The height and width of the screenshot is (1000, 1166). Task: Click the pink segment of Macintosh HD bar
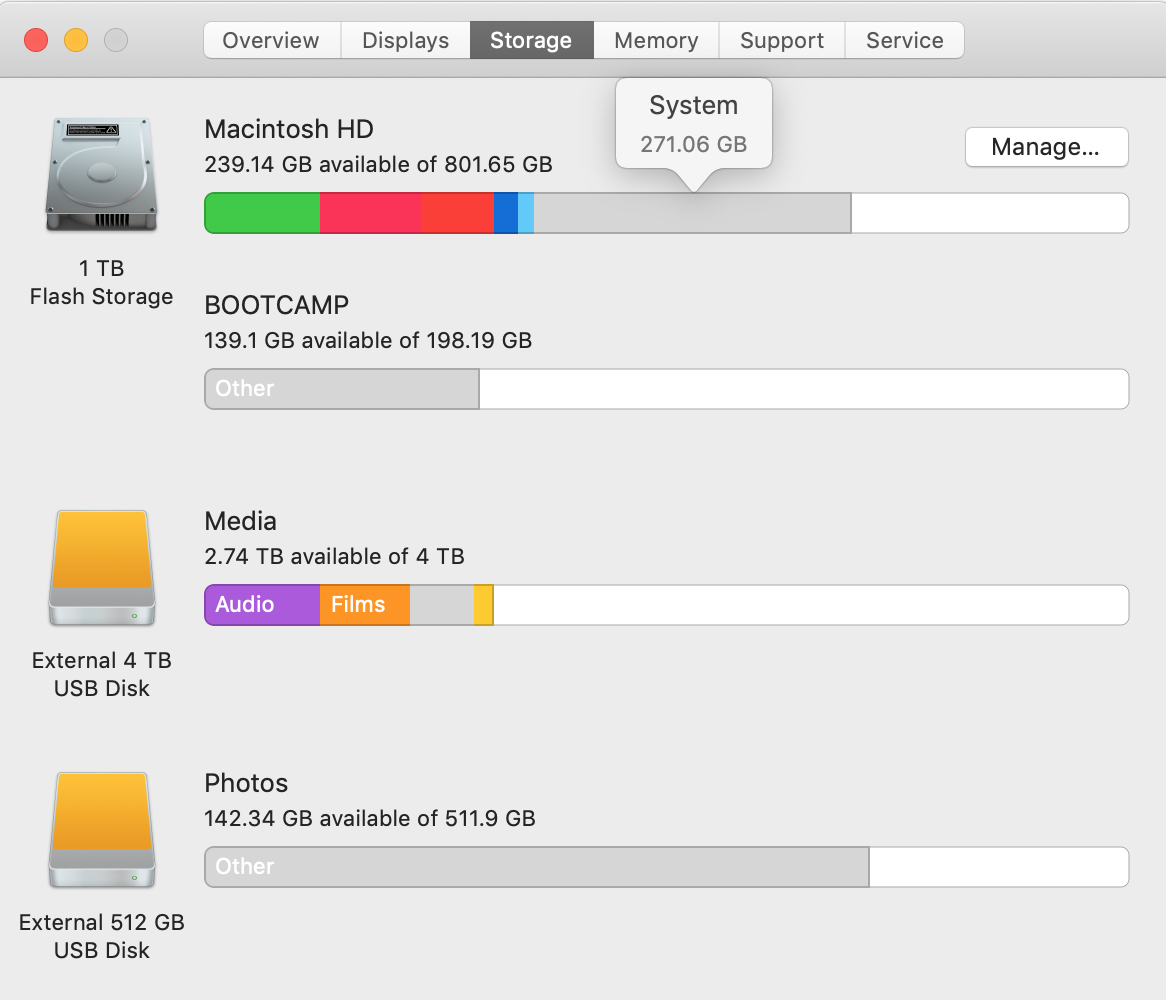click(x=370, y=213)
